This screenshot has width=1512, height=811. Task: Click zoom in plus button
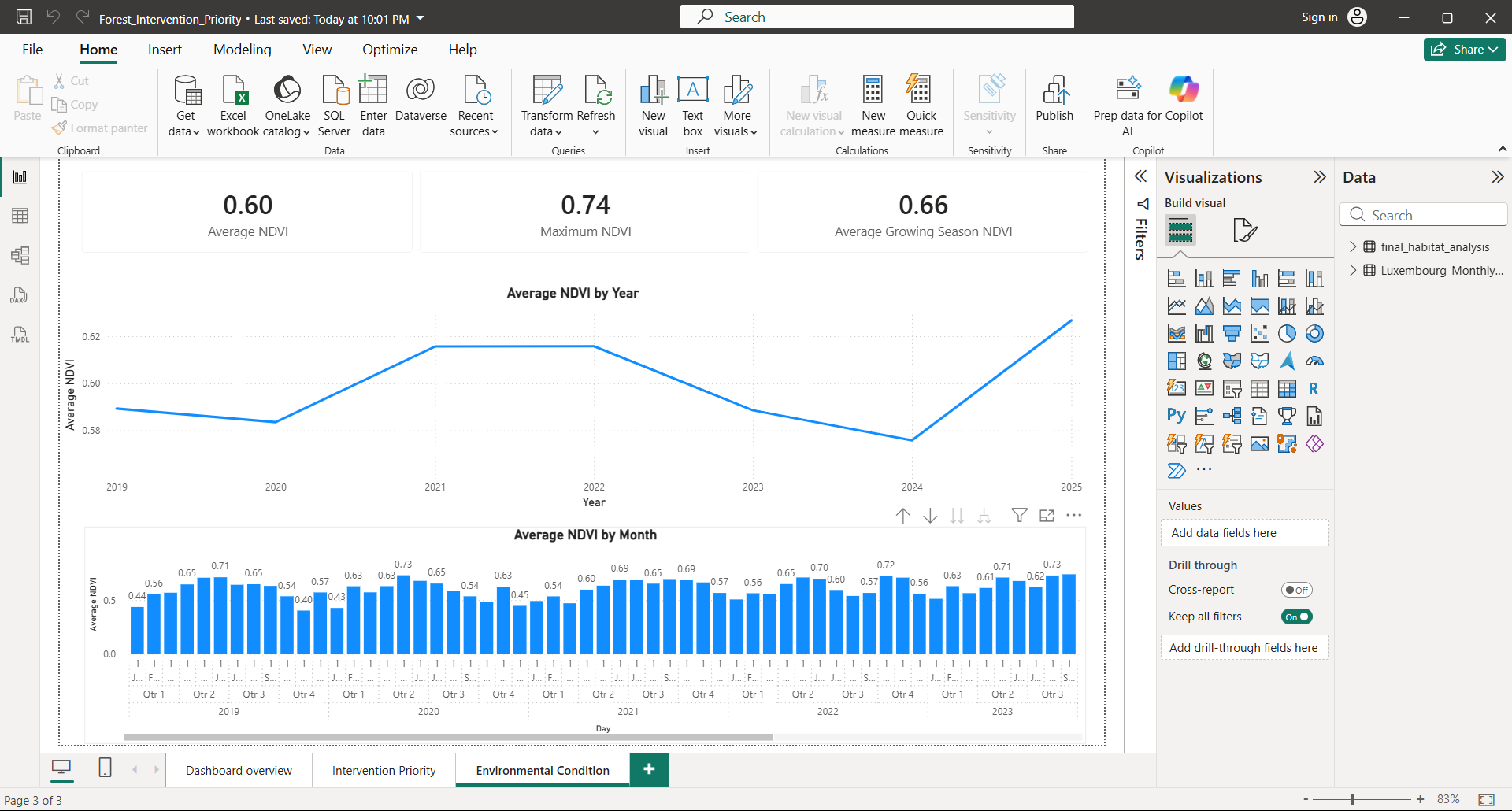[x=1420, y=799]
